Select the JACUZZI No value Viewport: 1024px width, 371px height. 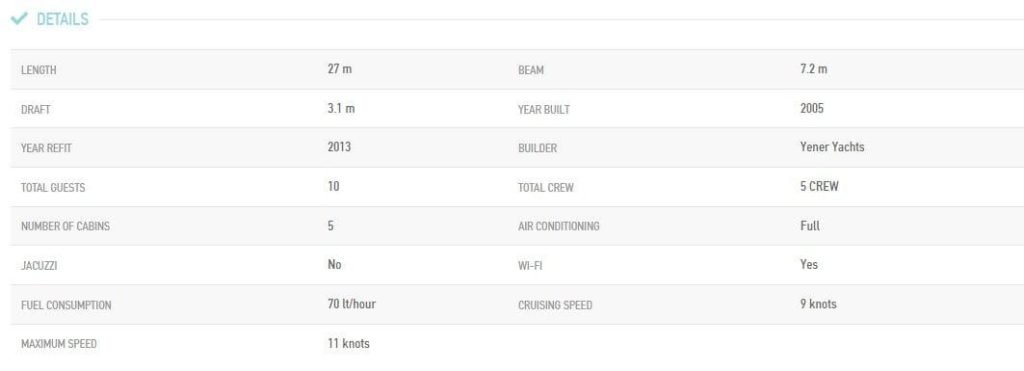(334, 265)
